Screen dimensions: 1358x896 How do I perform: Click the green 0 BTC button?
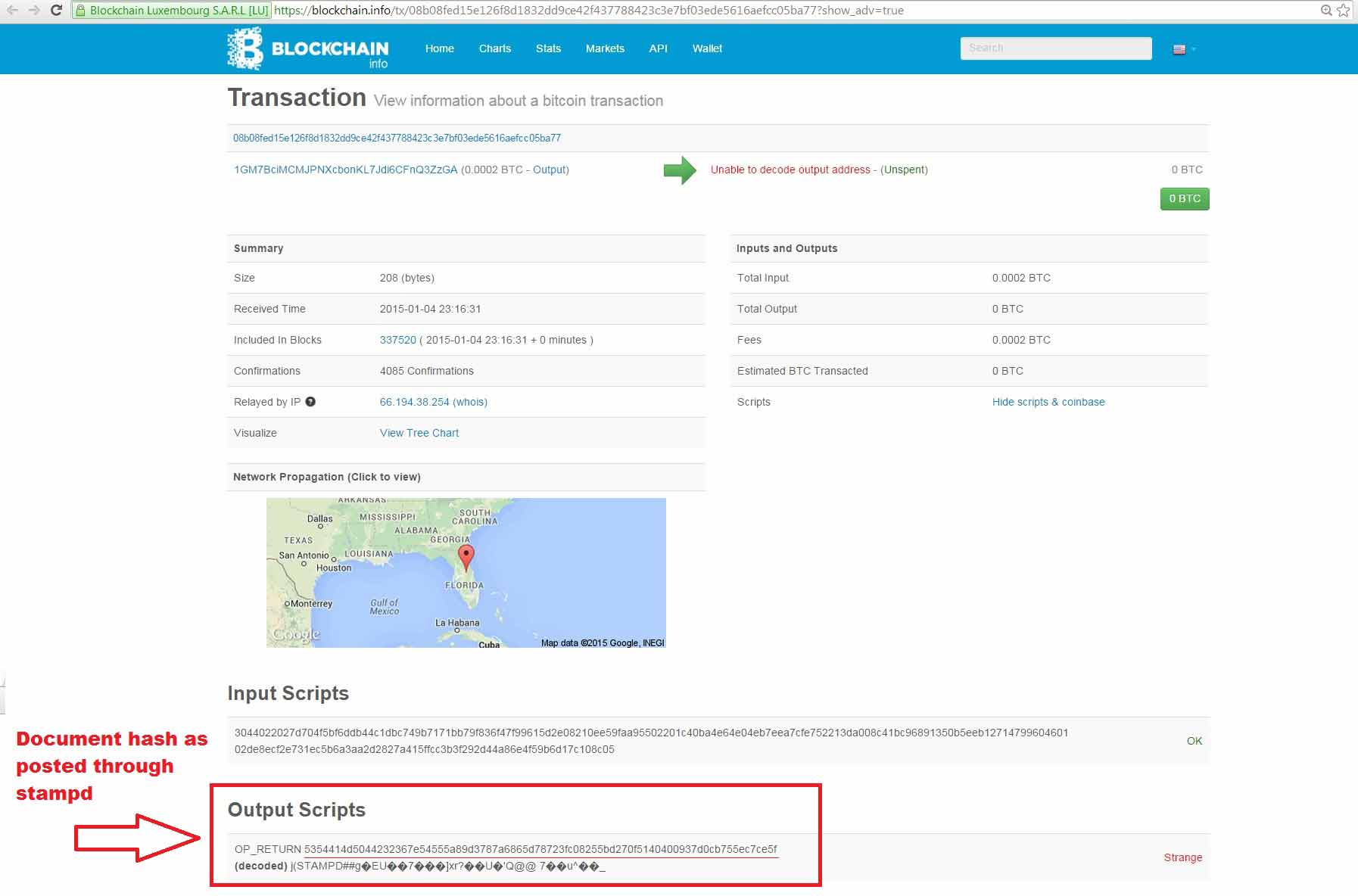coord(1185,198)
